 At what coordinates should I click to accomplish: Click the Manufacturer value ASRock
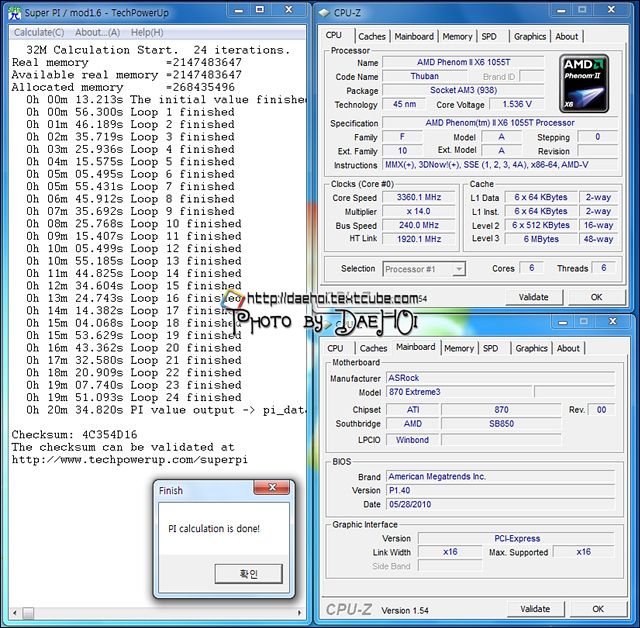coord(500,378)
